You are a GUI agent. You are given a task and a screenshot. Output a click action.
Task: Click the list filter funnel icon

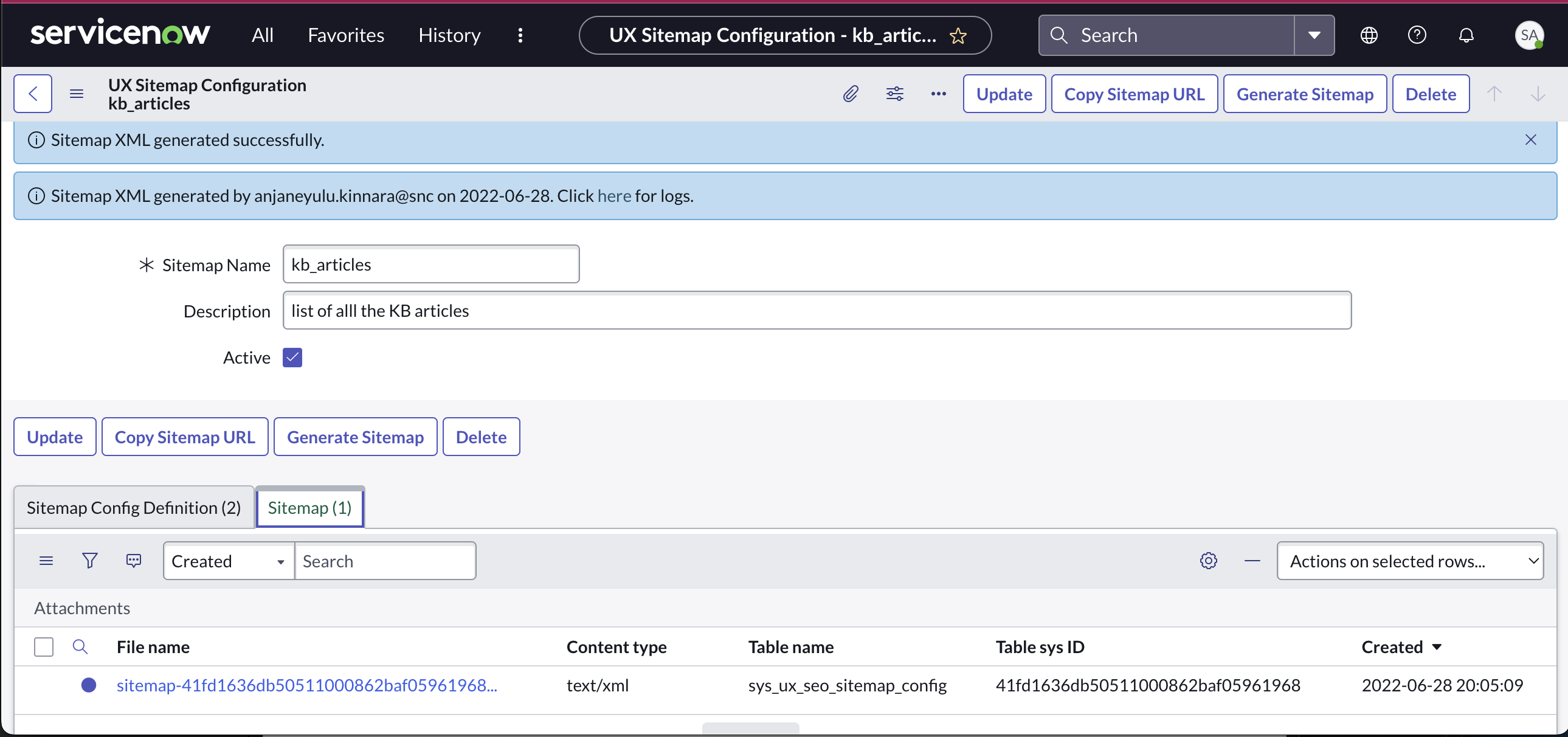89,561
